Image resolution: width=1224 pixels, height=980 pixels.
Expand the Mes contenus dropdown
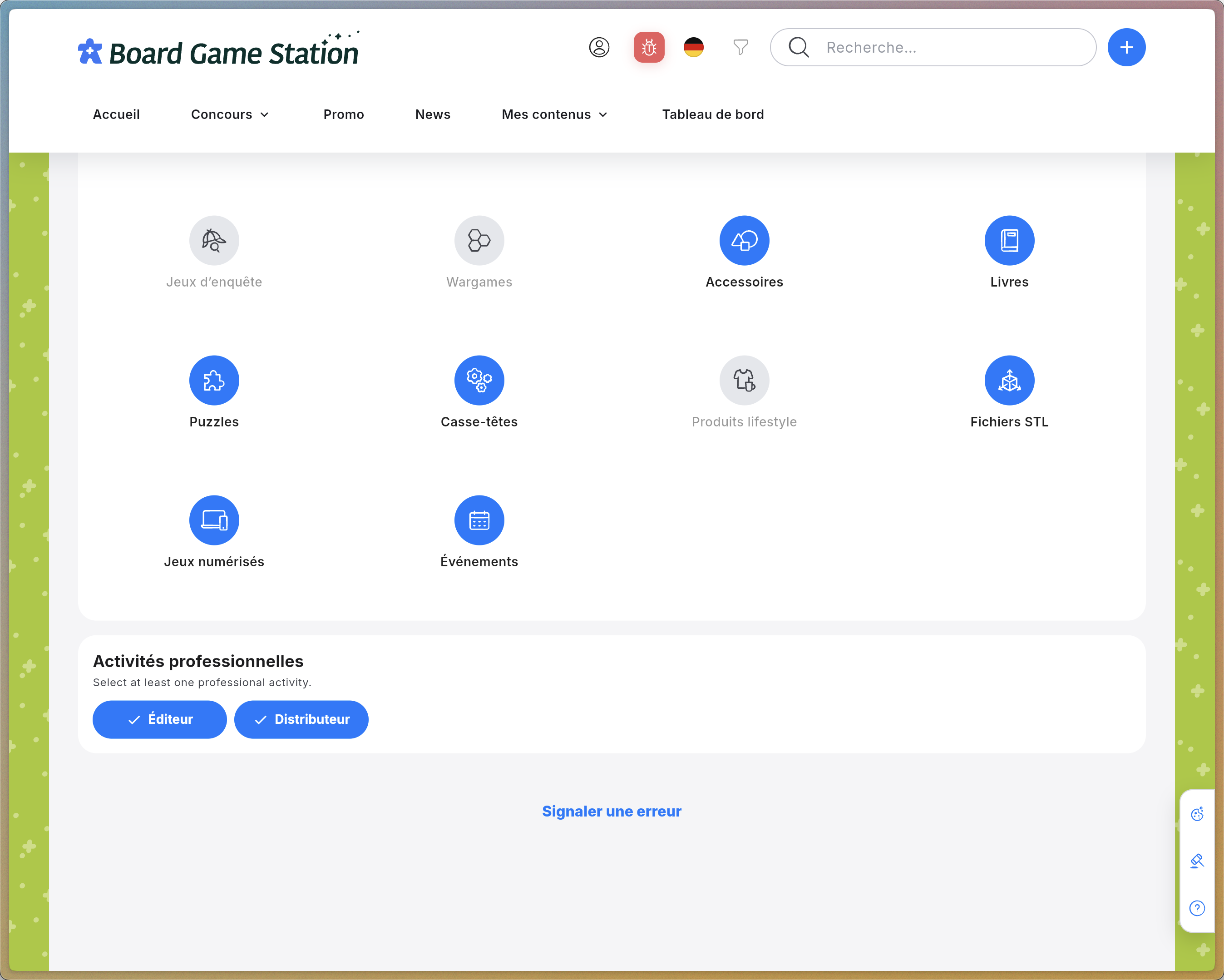[x=555, y=114]
